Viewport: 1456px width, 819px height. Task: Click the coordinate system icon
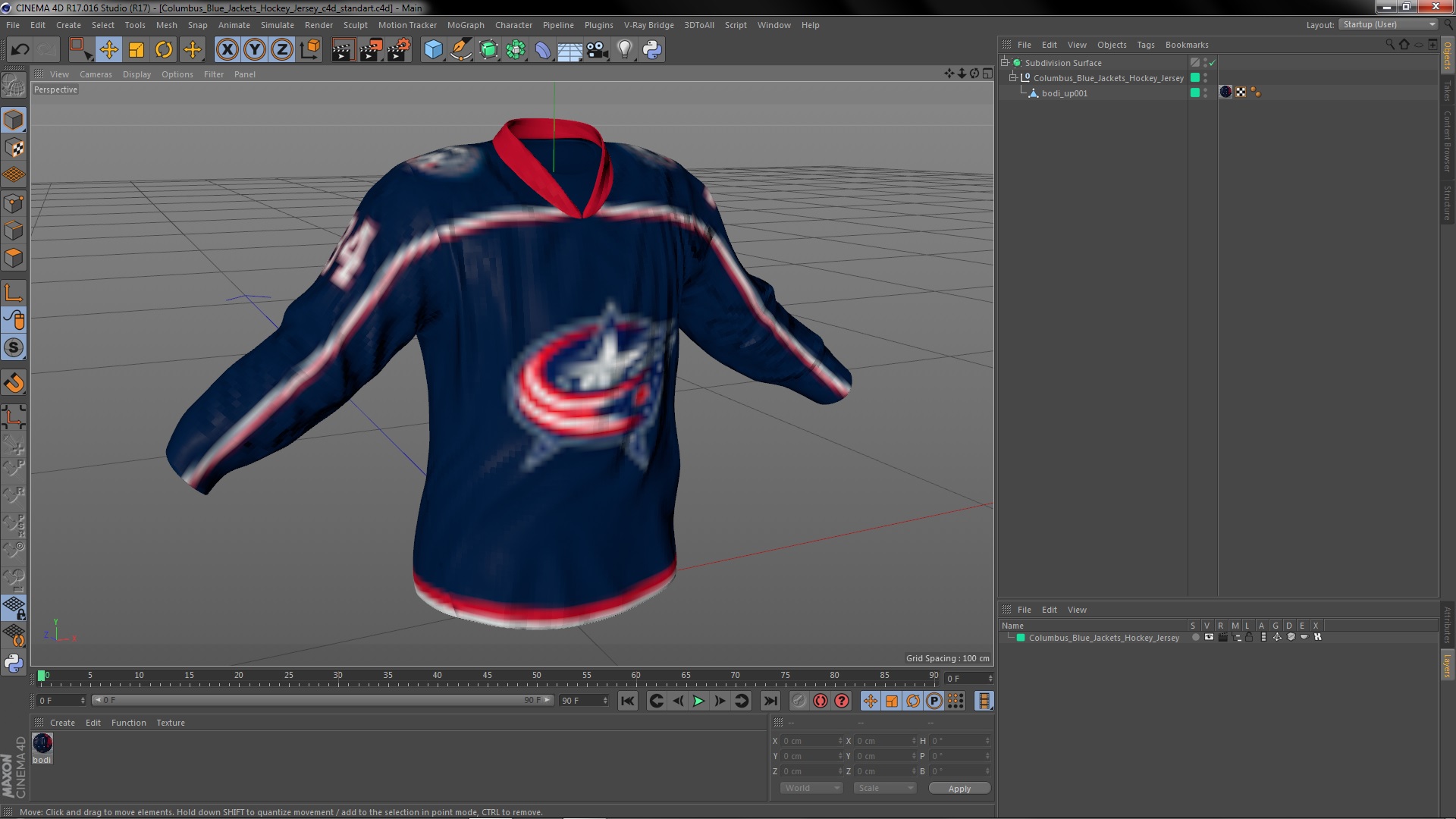pyautogui.click(x=310, y=50)
